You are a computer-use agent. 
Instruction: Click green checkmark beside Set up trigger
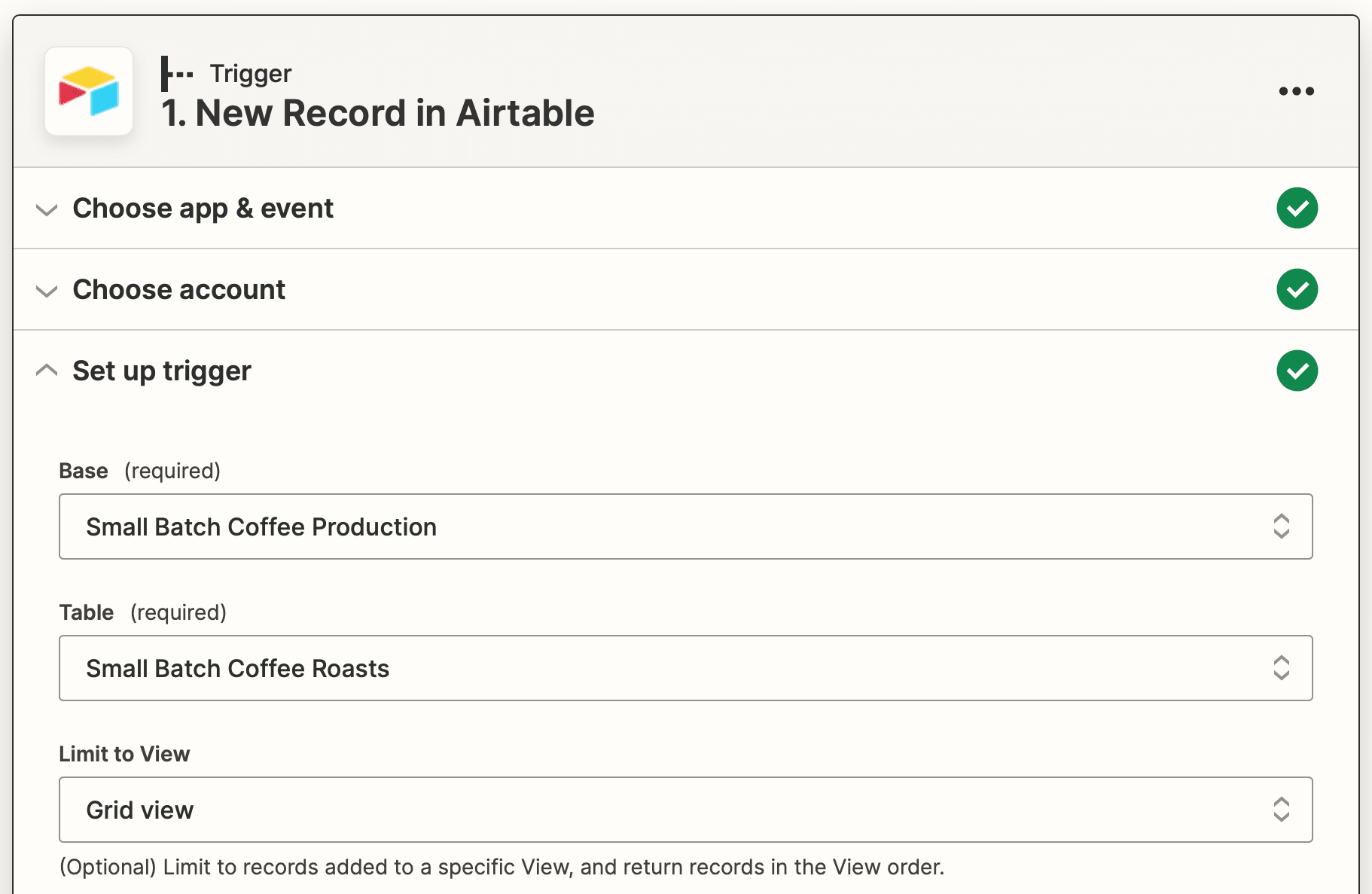[1297, 371]
